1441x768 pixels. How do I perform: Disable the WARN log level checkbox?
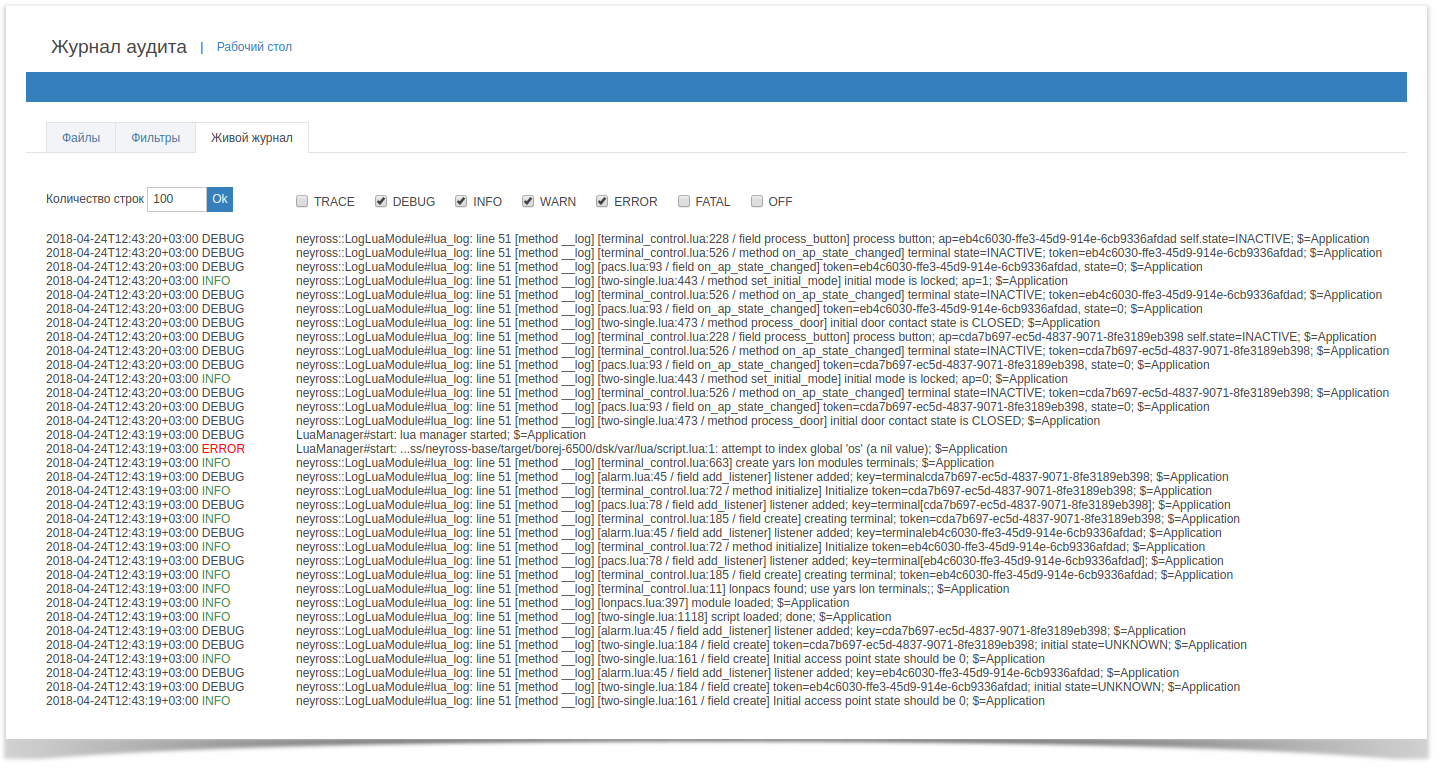(528, 202)
